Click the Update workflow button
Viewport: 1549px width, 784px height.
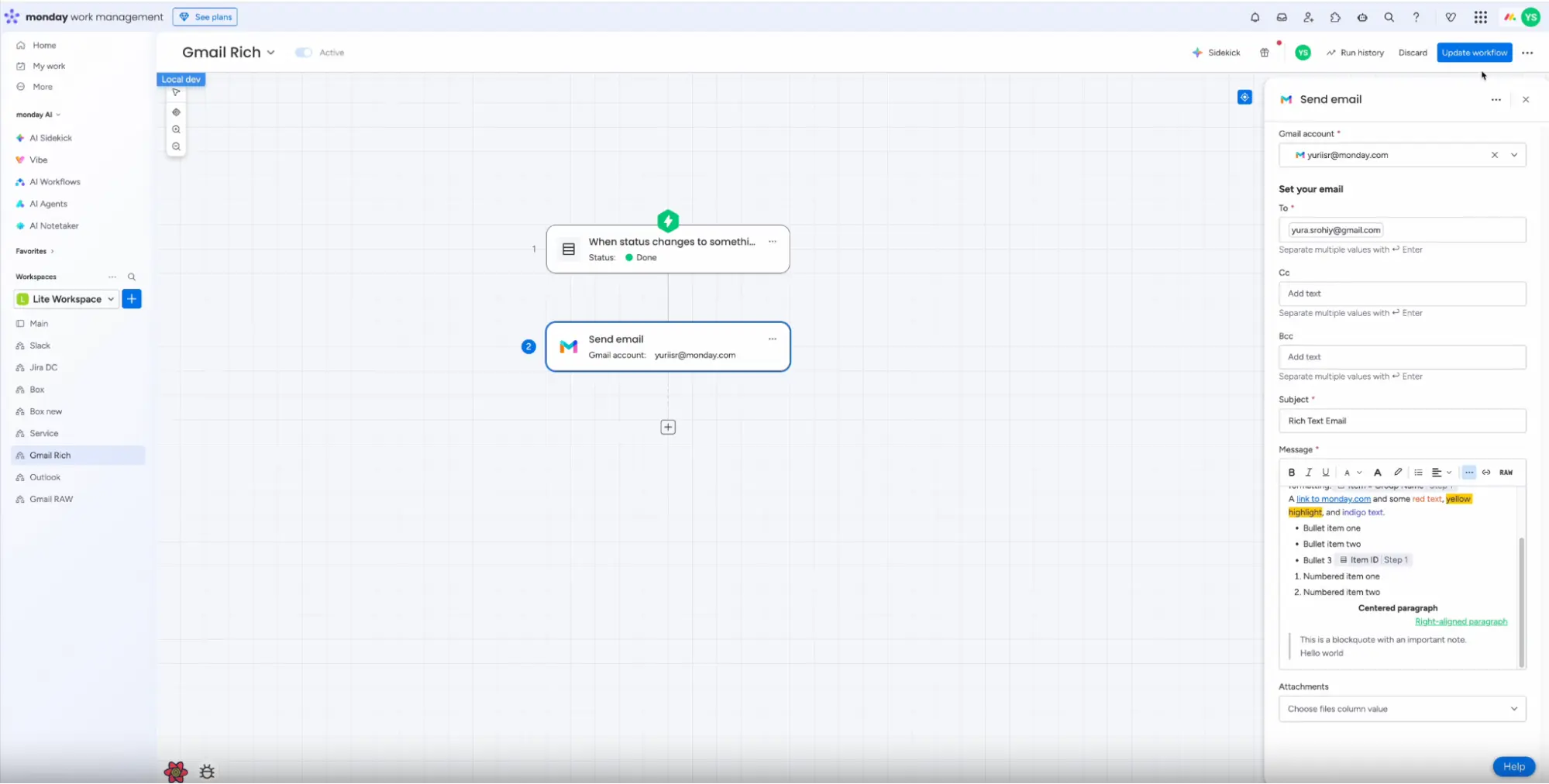point(1474,53)
